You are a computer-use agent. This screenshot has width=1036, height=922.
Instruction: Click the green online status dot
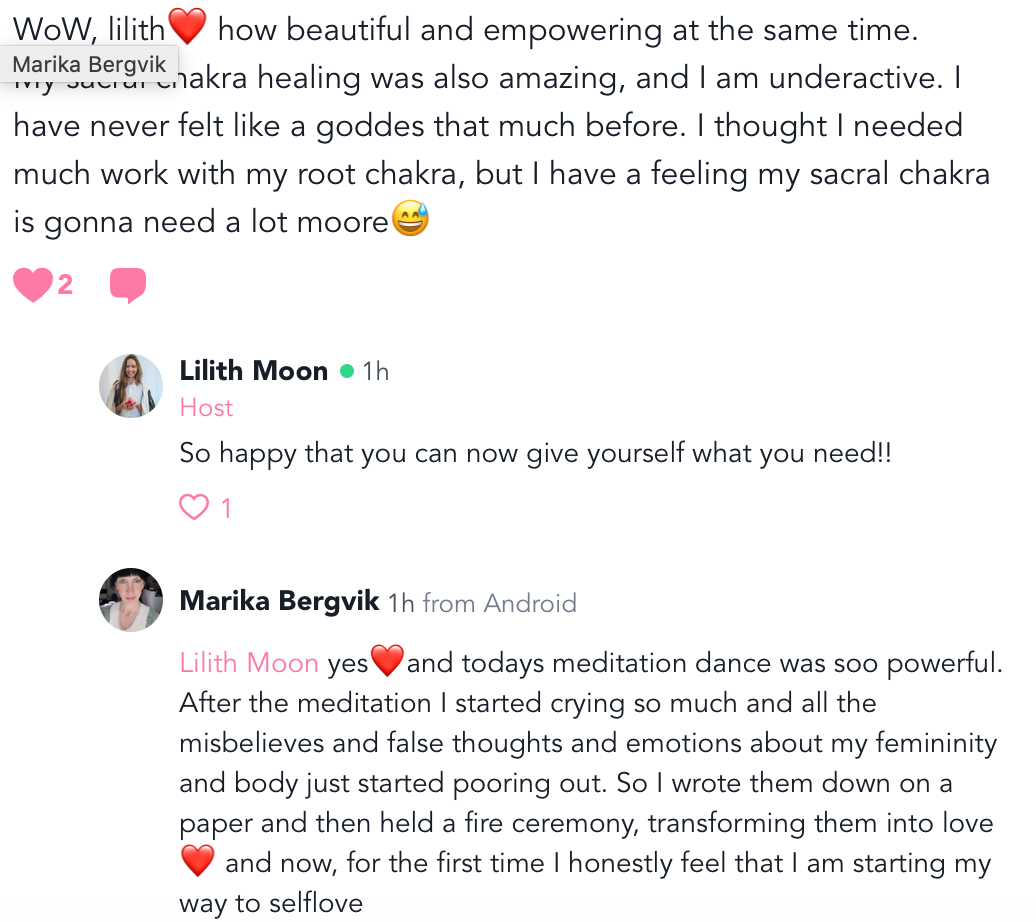[347, 371]
